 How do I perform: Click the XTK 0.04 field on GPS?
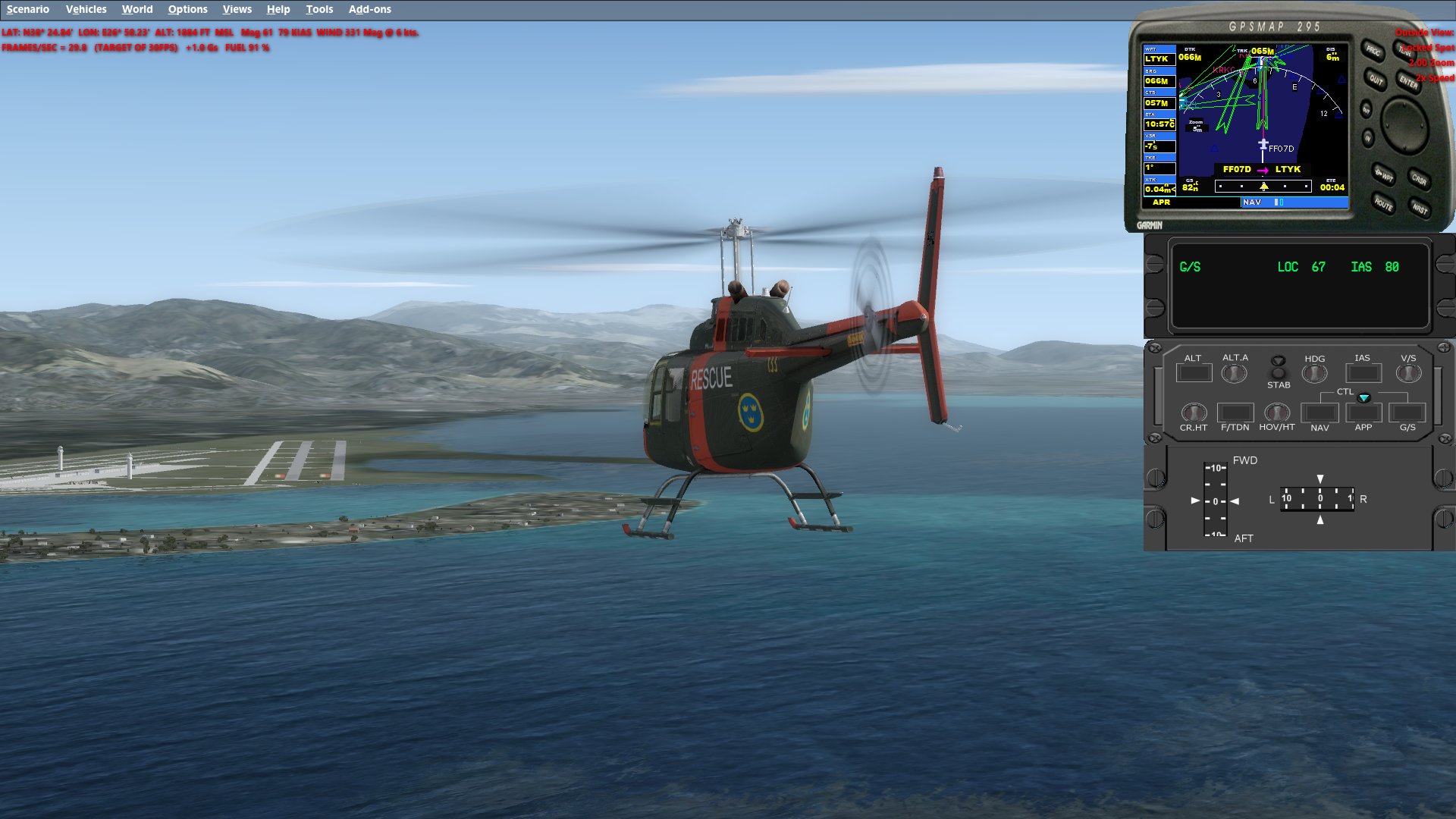[x=1159, y=189]
